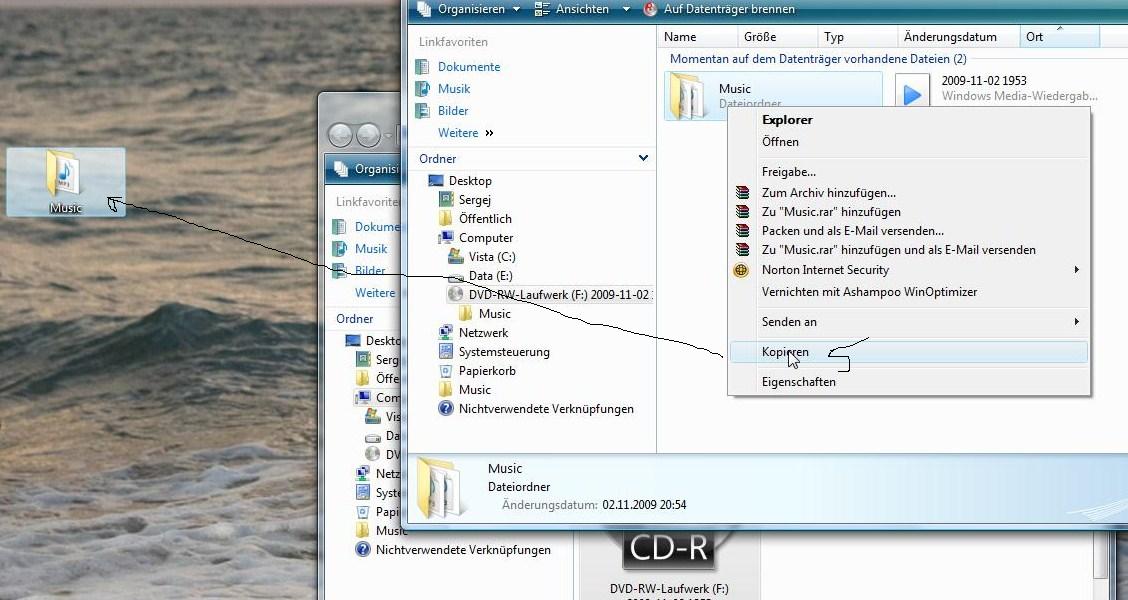Select the Music folder under DVD-RW-Laufwerk in the front tree
1128x600 pixels.
pyautogui.click(x=495, y=314)
